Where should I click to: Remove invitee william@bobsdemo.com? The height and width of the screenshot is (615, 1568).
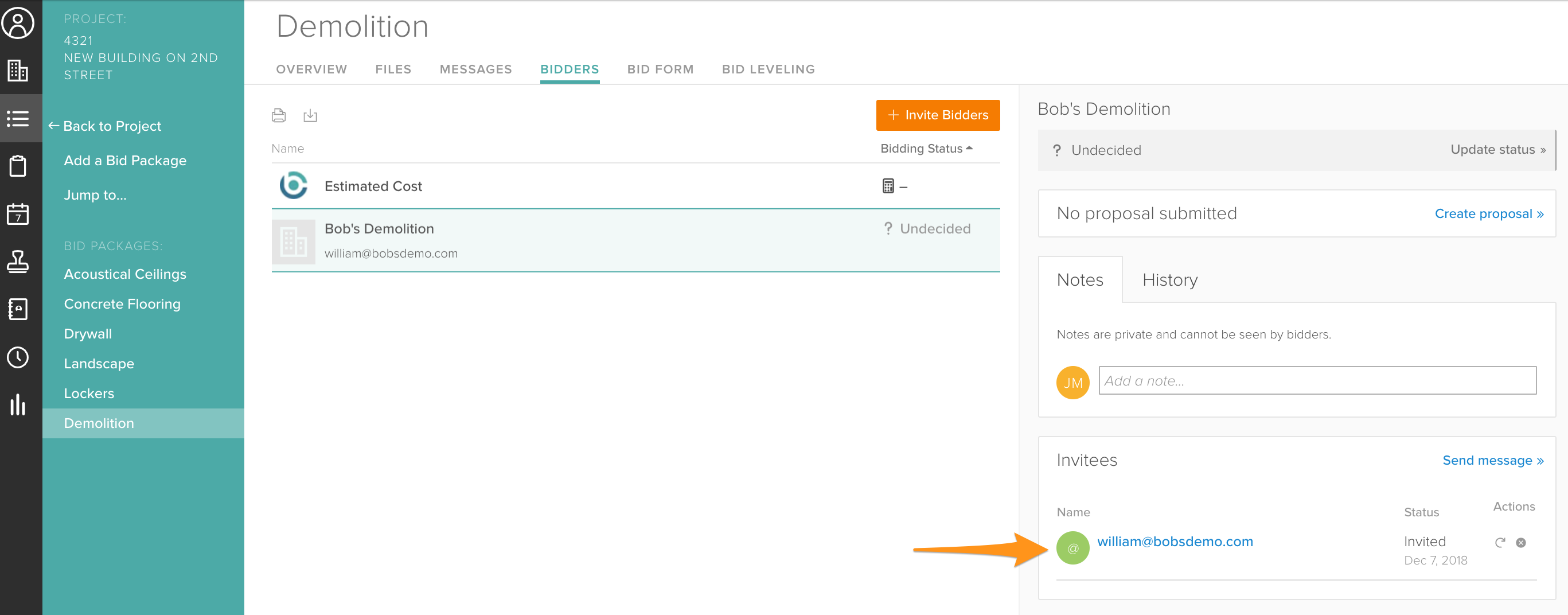1520,543
